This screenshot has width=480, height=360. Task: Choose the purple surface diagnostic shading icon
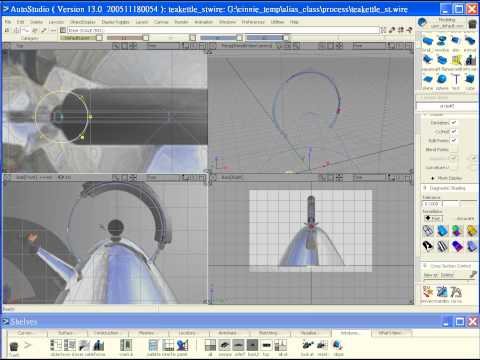coord(457,246)
